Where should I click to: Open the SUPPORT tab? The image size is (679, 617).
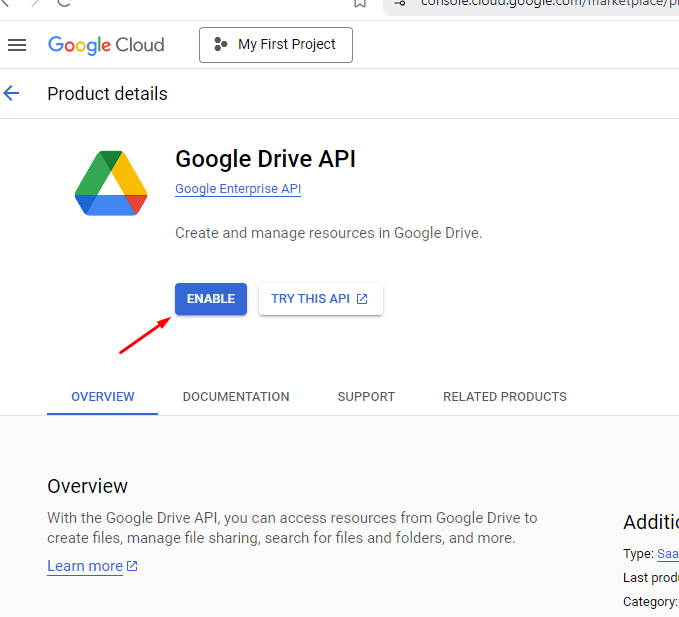366,397
